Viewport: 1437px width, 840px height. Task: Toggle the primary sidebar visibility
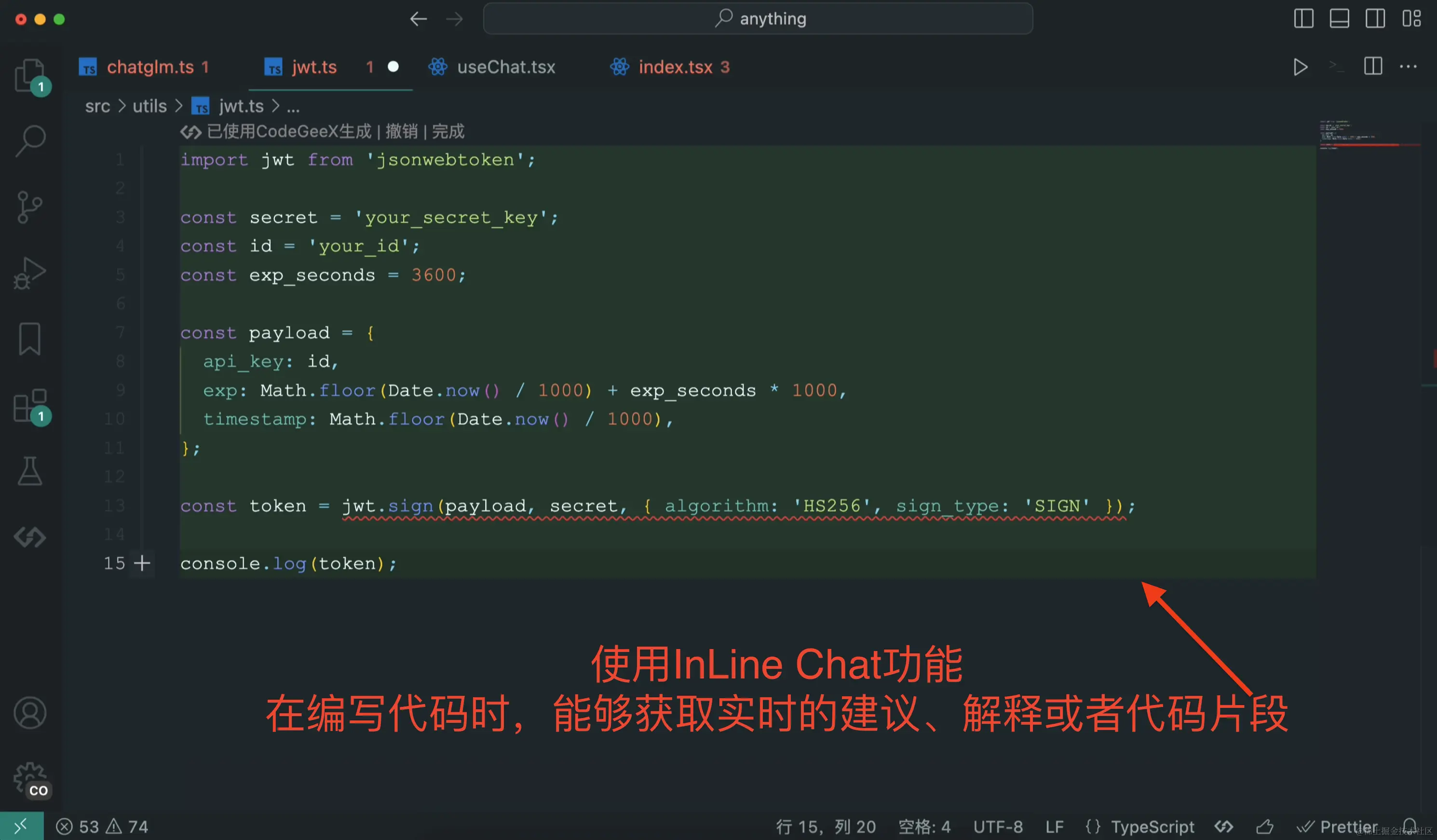pyautogui.click(x=1303, y=18)
